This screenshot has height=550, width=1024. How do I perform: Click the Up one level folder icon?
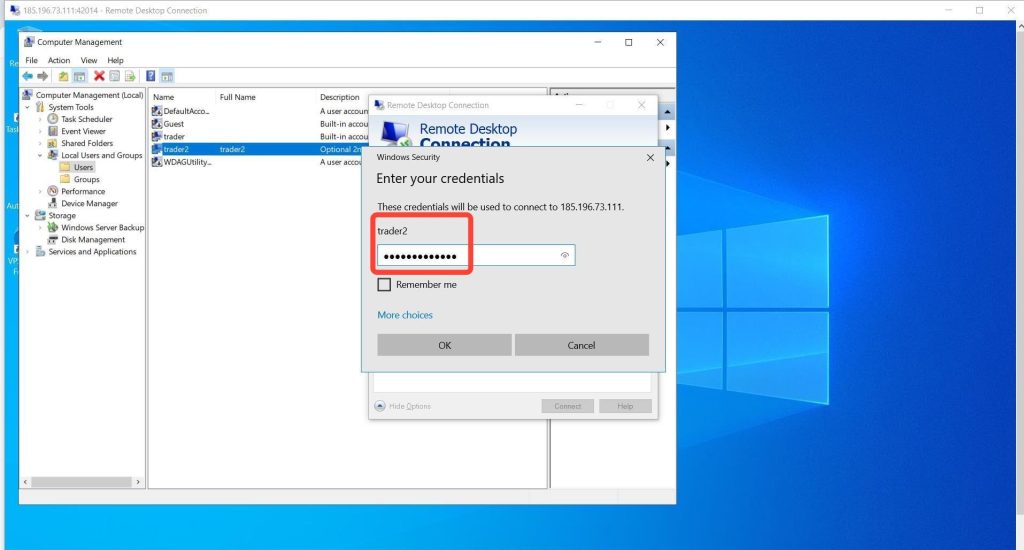[63, 76]
